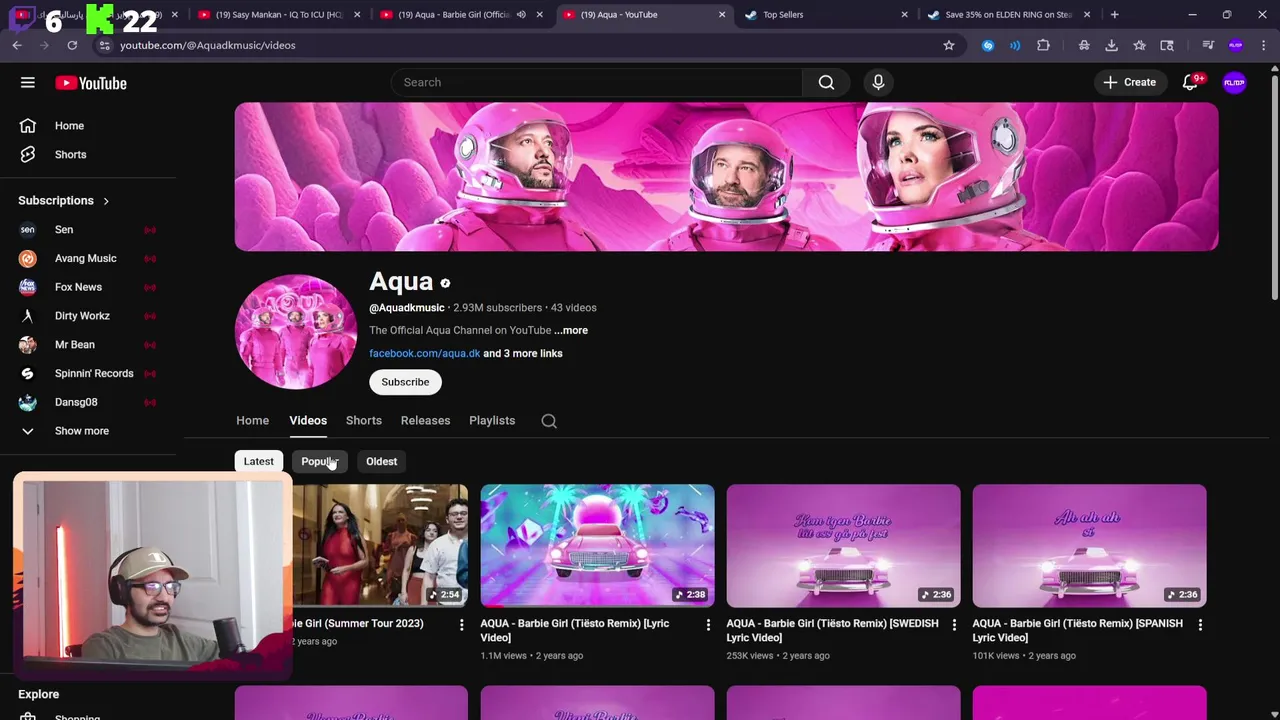View site information in the address bar
Viewport: 1280px width, 720px height.
tap(104, 45)
